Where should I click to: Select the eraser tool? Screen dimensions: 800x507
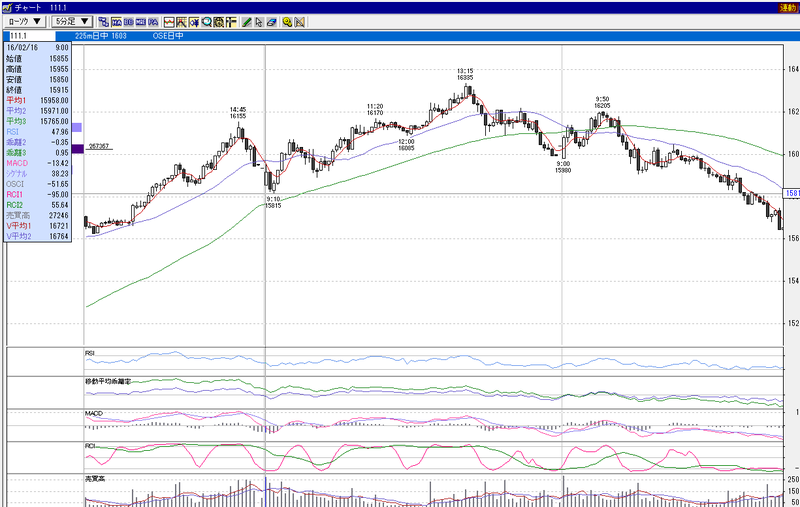pos(271,22)
